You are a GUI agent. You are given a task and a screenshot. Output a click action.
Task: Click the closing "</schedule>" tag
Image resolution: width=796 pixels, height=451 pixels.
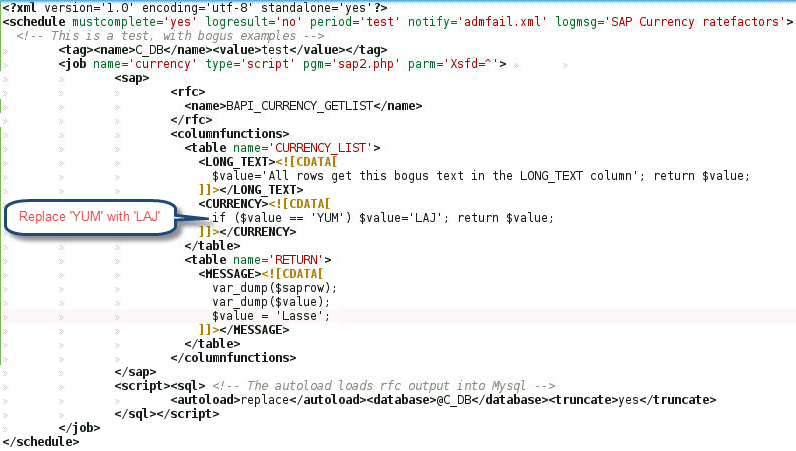41,442
